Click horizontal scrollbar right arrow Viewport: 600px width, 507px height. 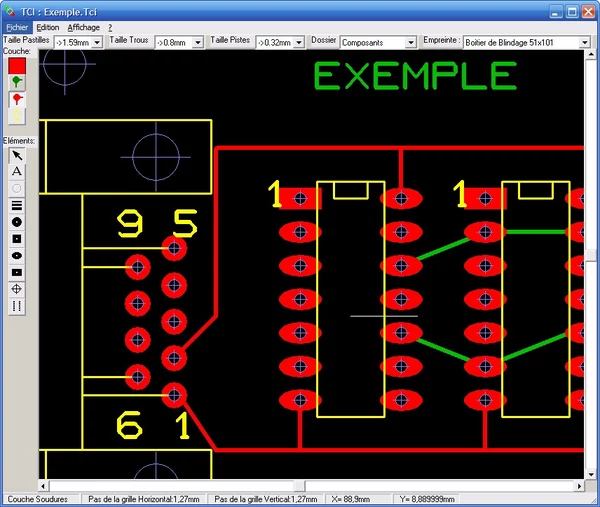click(579, 486)
